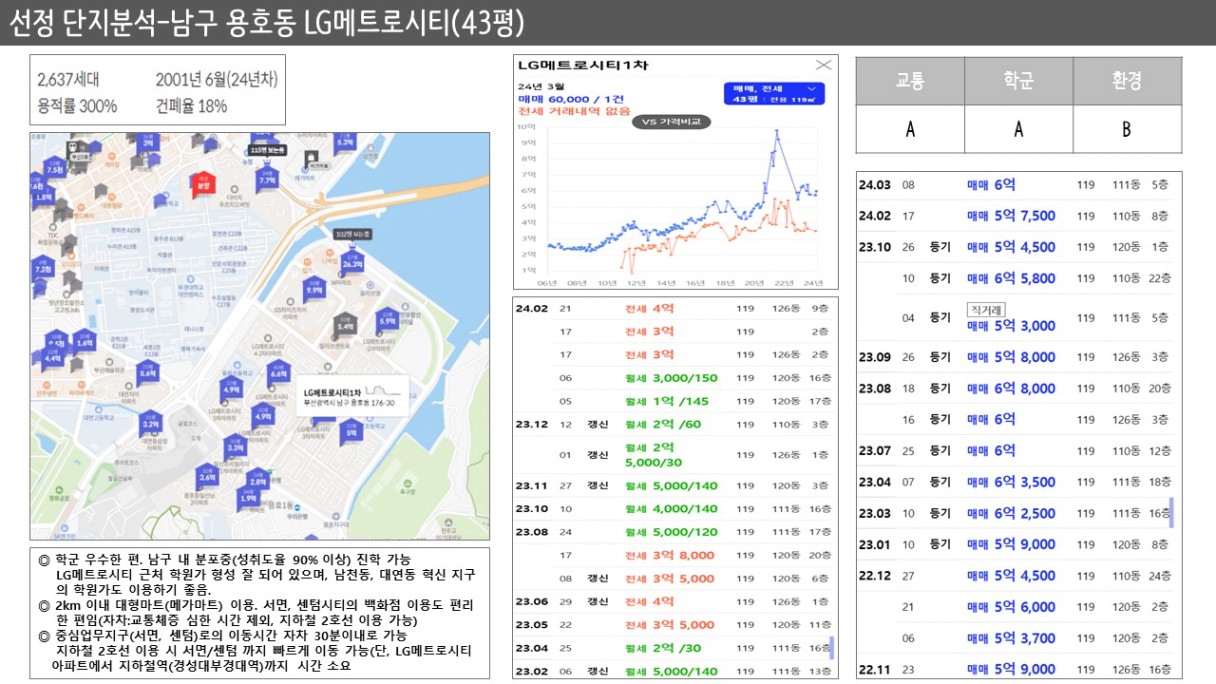Click the B grade under 환경

point(1127,129)
